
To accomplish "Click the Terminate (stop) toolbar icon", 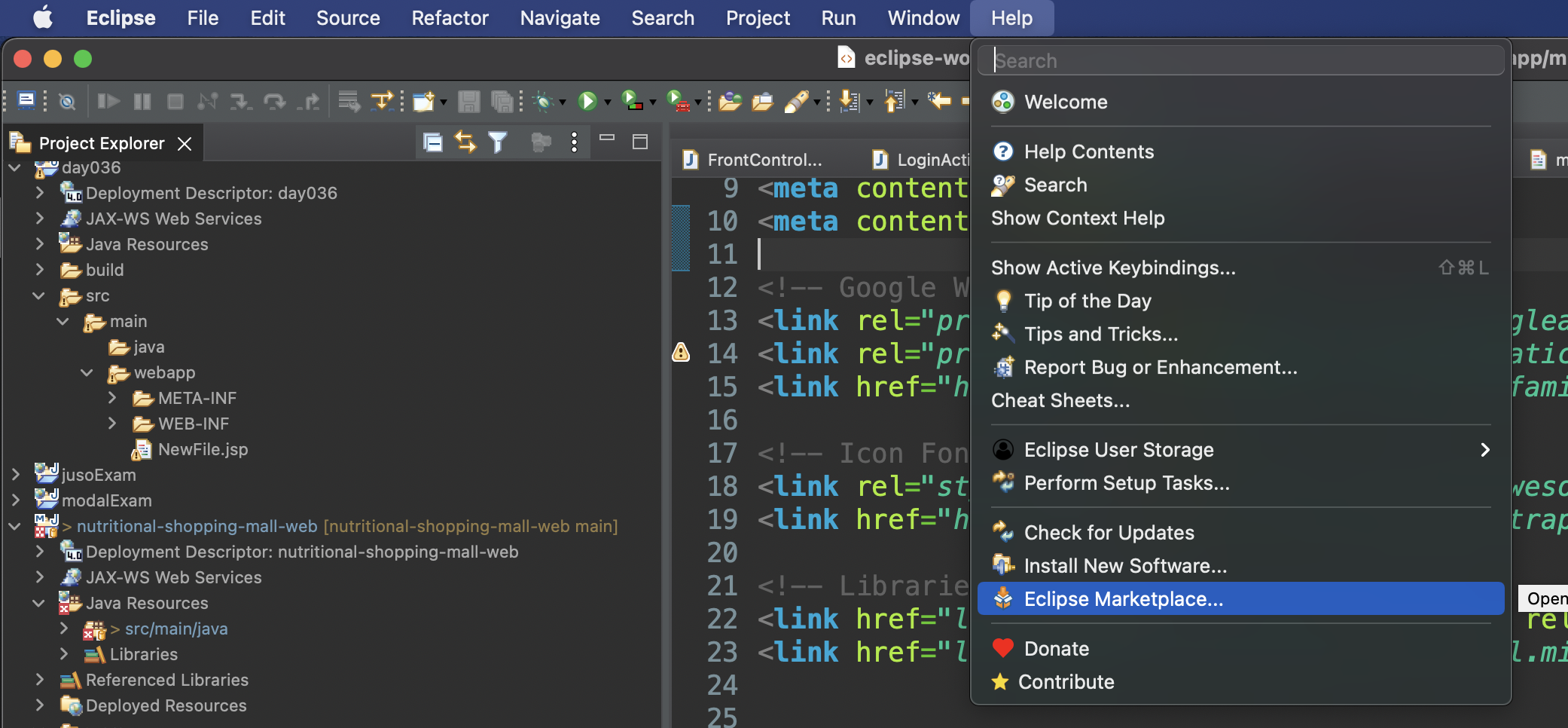I will point(175,101).
